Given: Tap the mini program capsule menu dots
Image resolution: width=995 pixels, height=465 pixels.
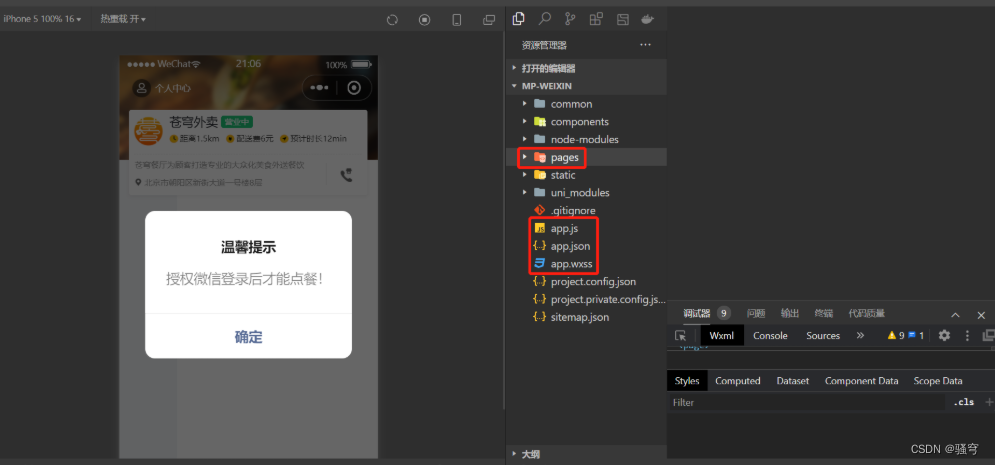Looking at the screenshot, I should [x=319, y=88].
